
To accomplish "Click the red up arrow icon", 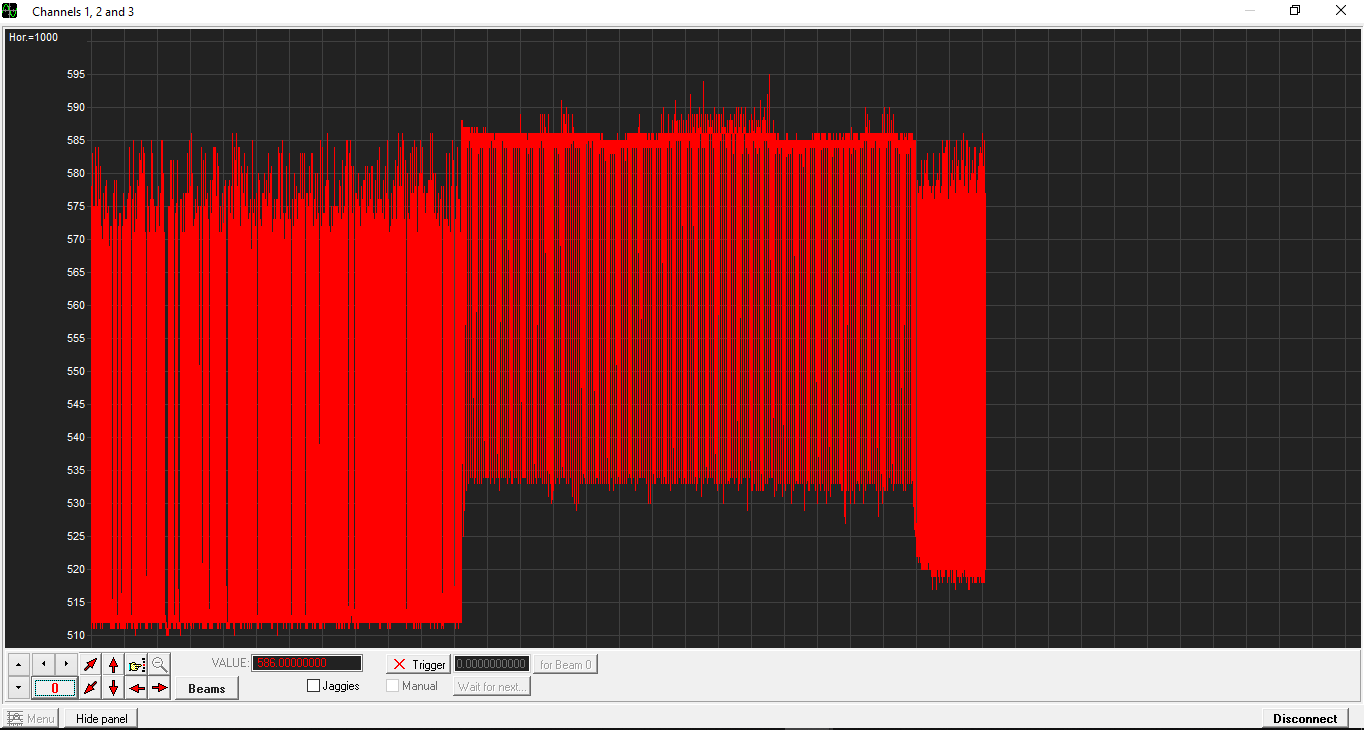I will tap(114, 664).
